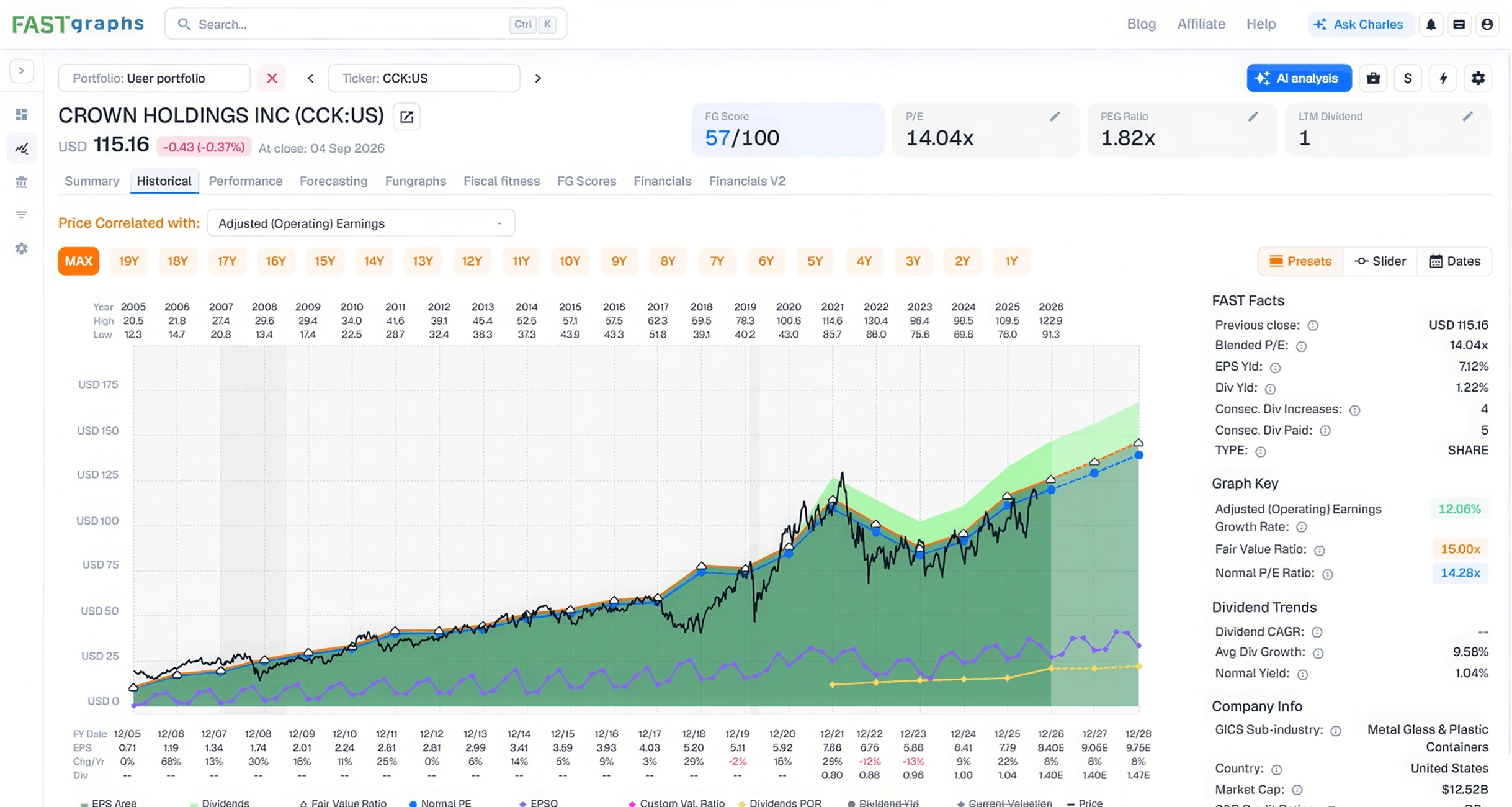
Task: Select the 1Y time range
Action: (1011, 261)
